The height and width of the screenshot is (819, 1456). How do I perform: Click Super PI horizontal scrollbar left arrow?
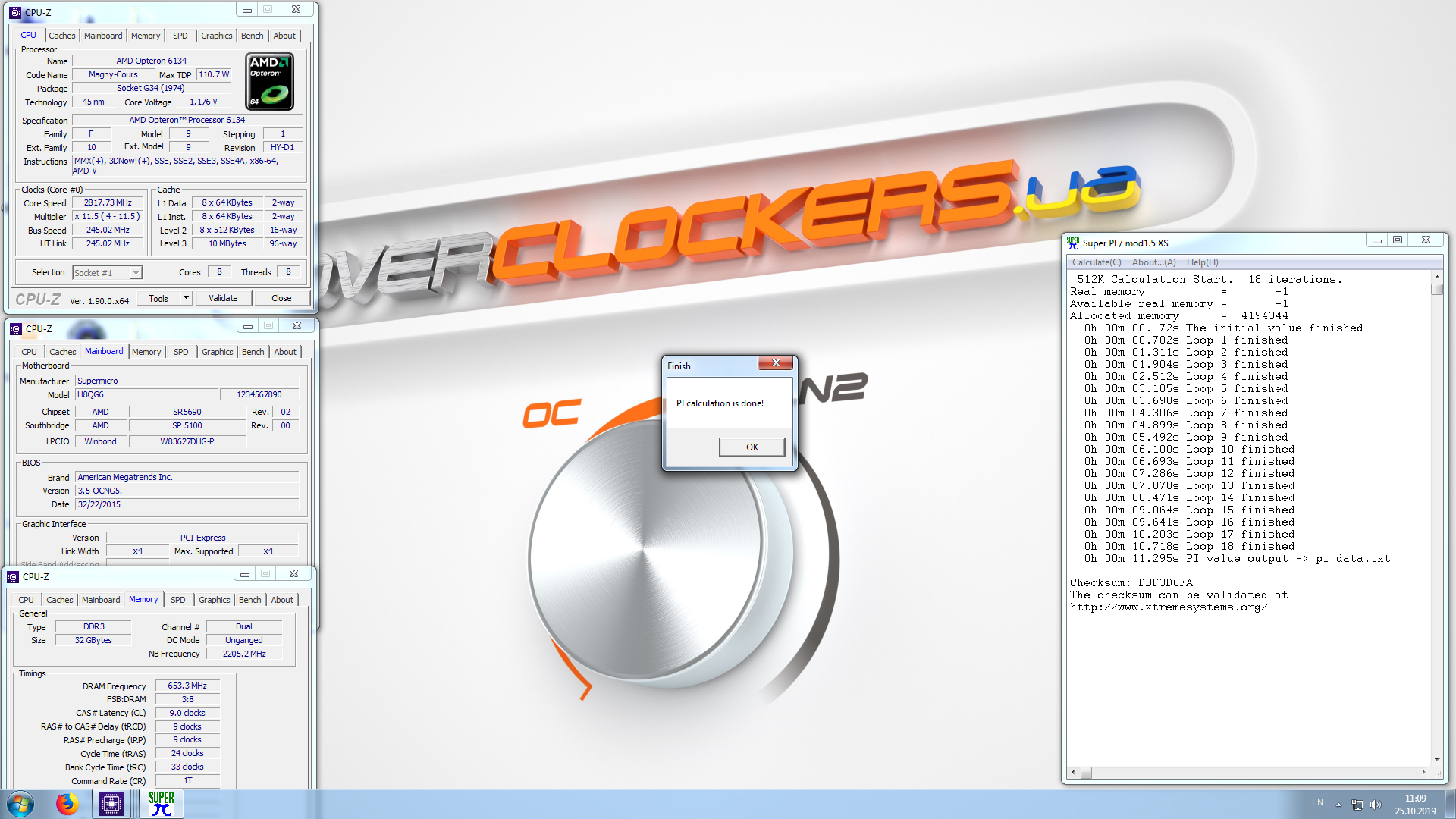1072,773
